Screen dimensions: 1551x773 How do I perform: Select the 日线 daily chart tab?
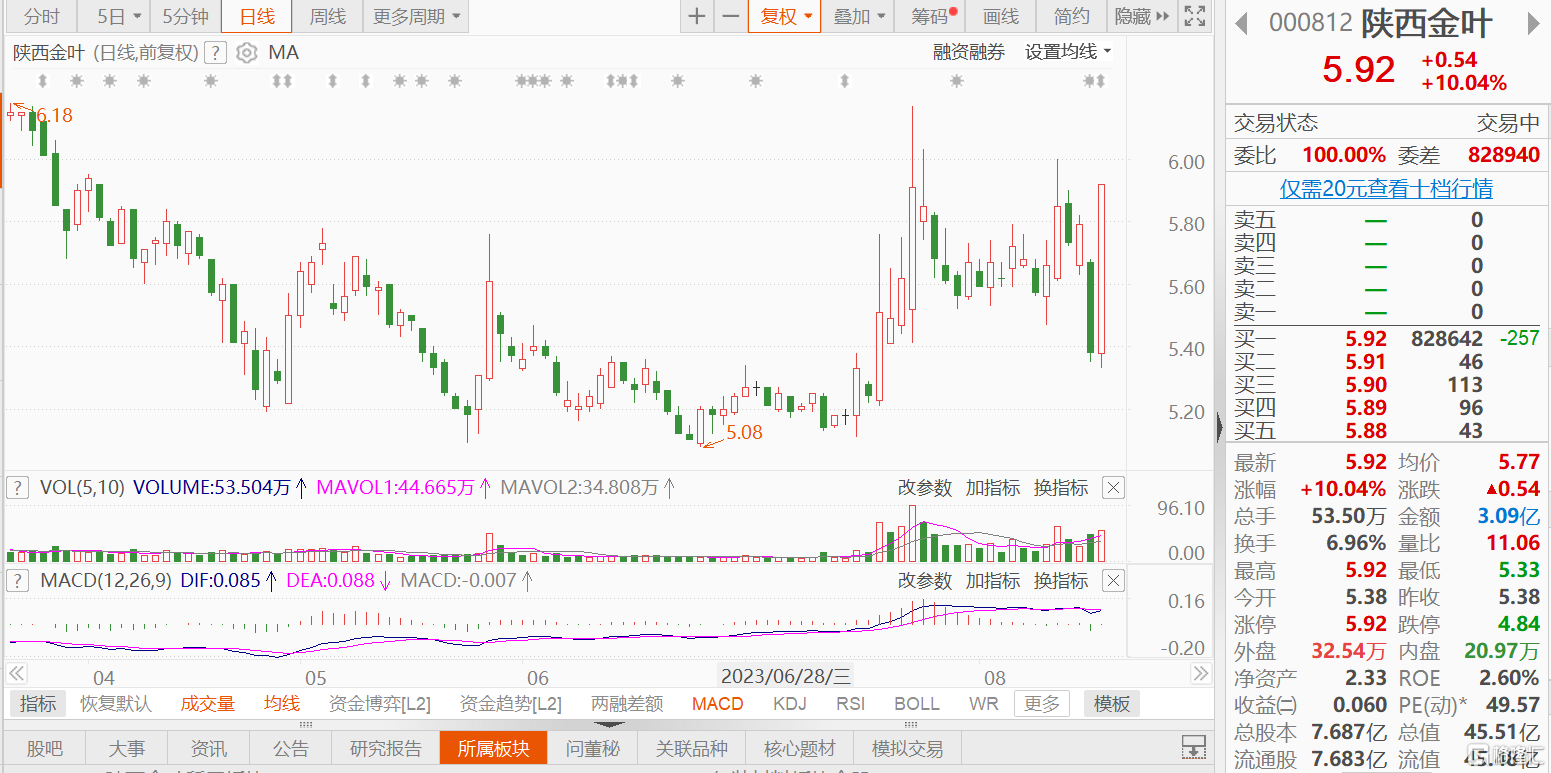click(x=257, y=16)
